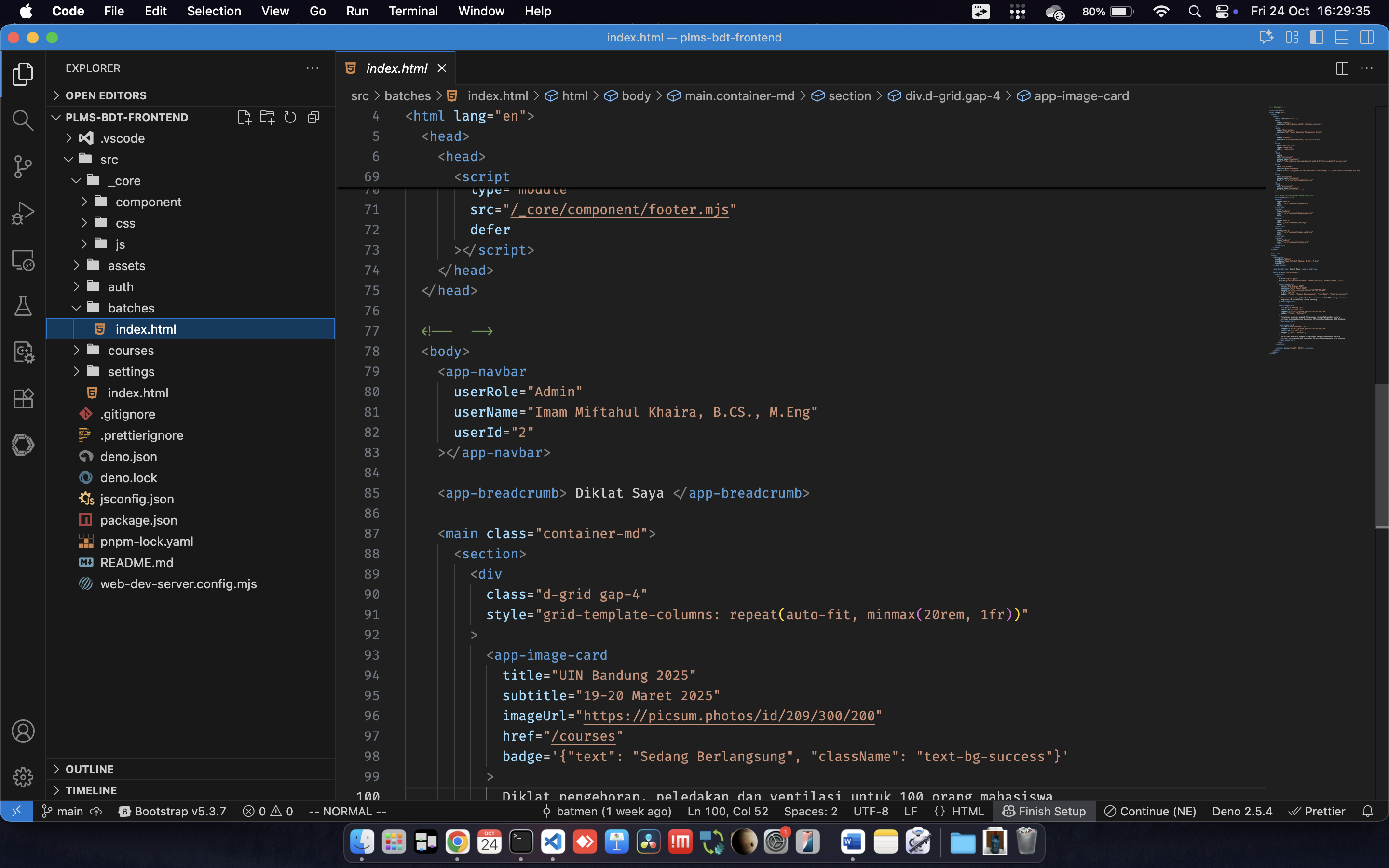
Task: Click Collapse Folders in Explorer icon
Action: click(313, 117)
